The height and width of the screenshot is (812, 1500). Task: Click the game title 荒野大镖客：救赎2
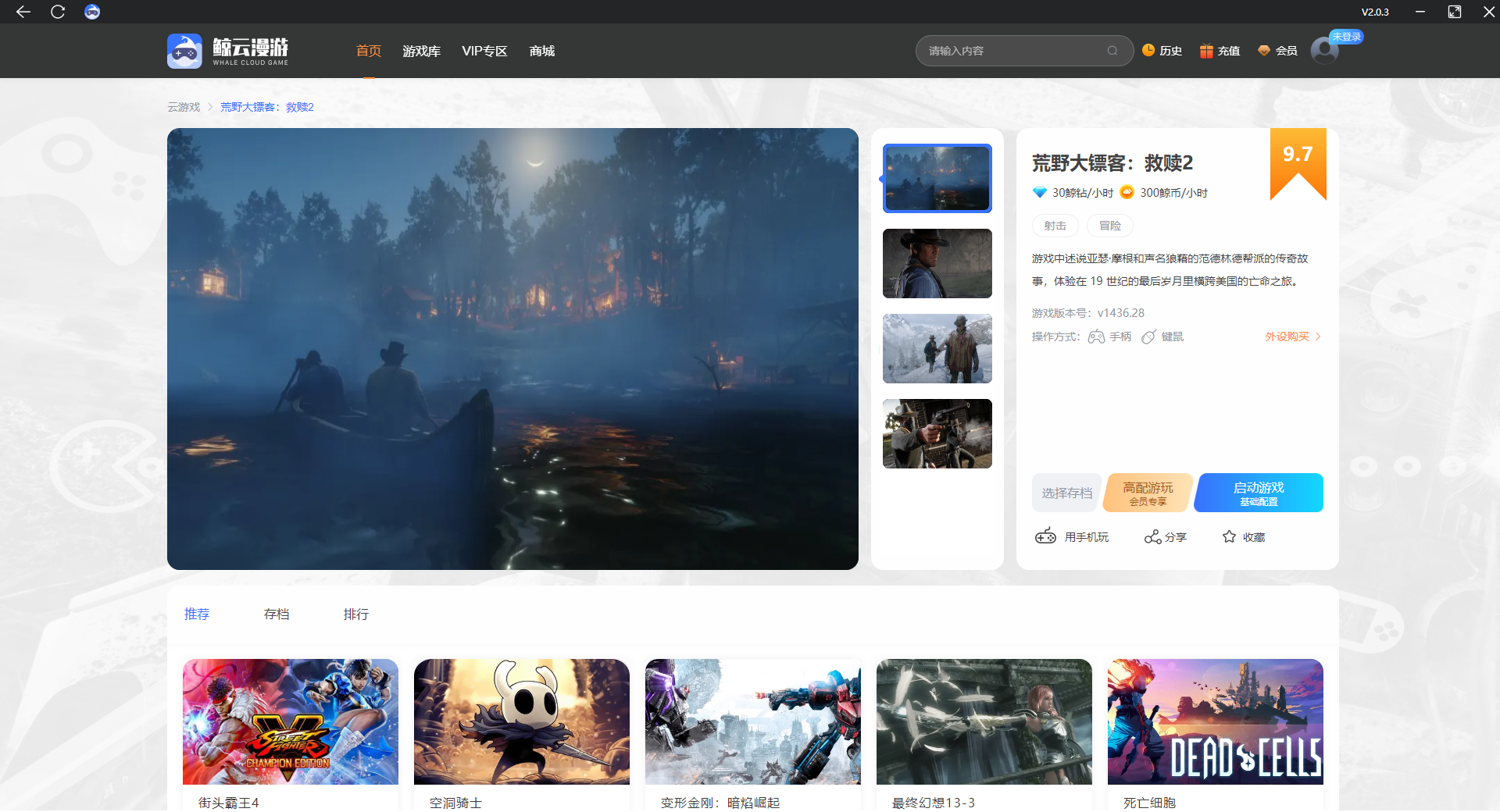1112,162
